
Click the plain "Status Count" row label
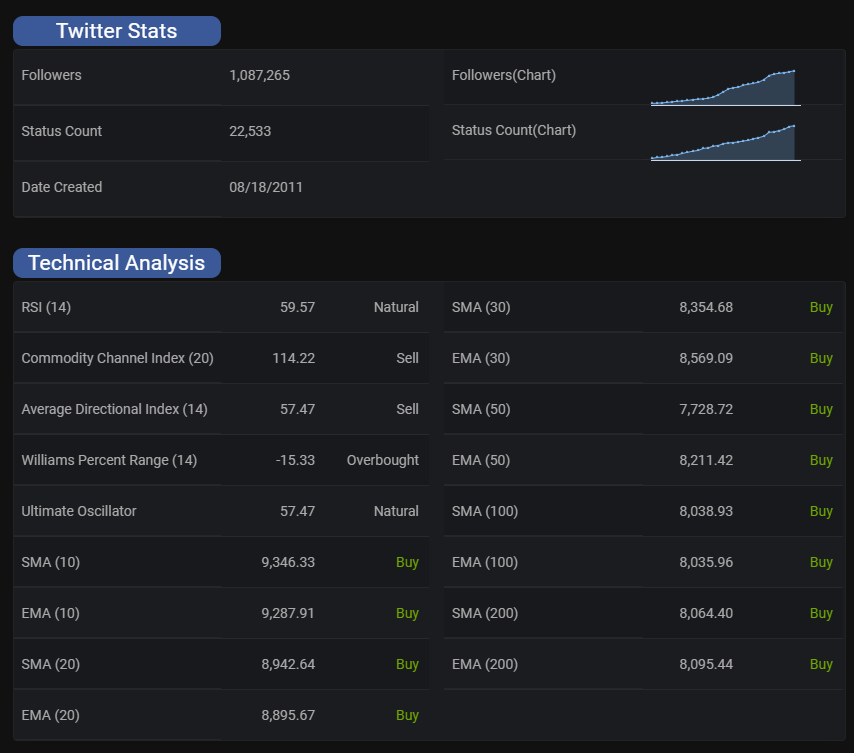(x=62, y=131)
